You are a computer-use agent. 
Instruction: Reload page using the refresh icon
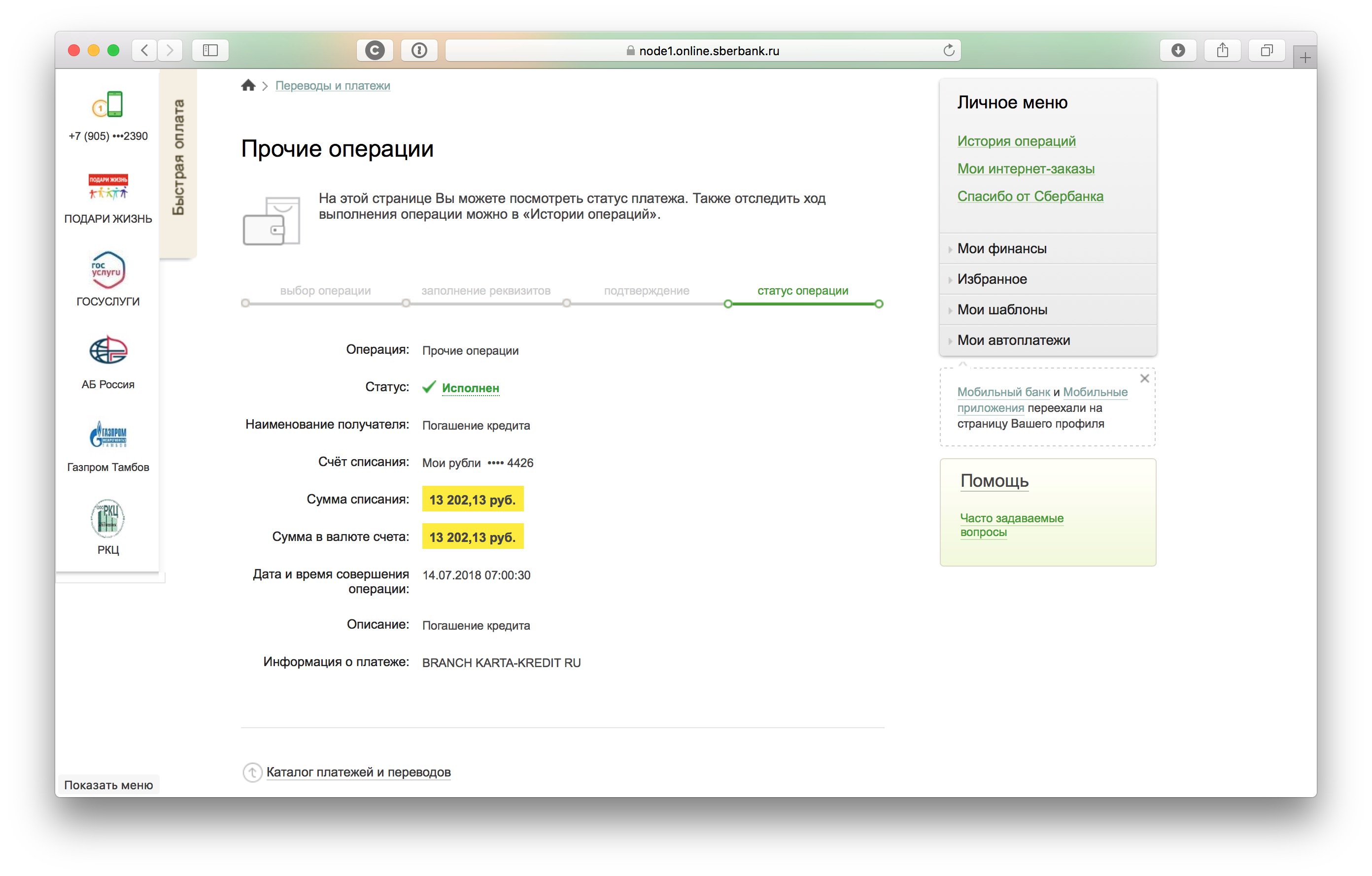point(949,50)
